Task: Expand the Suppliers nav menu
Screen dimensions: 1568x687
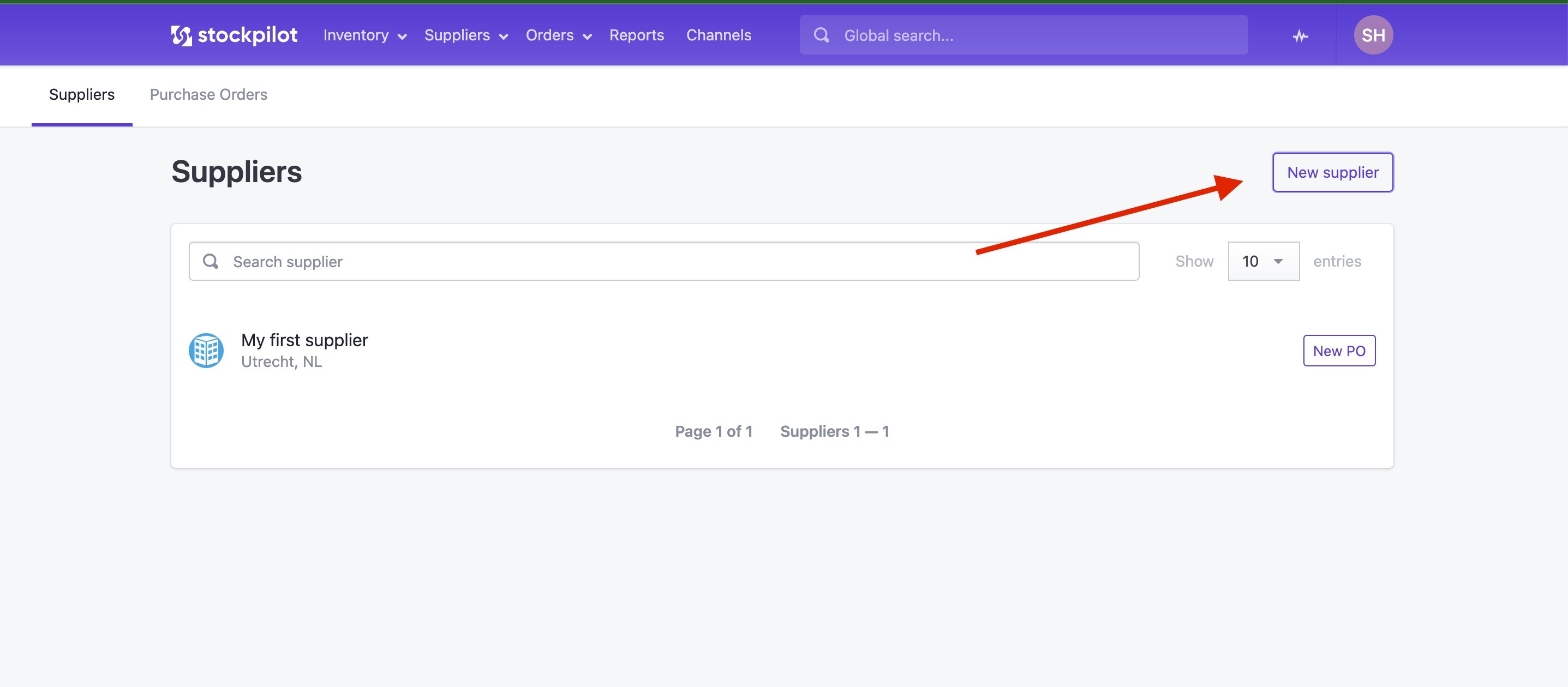Action: point(466,35)
